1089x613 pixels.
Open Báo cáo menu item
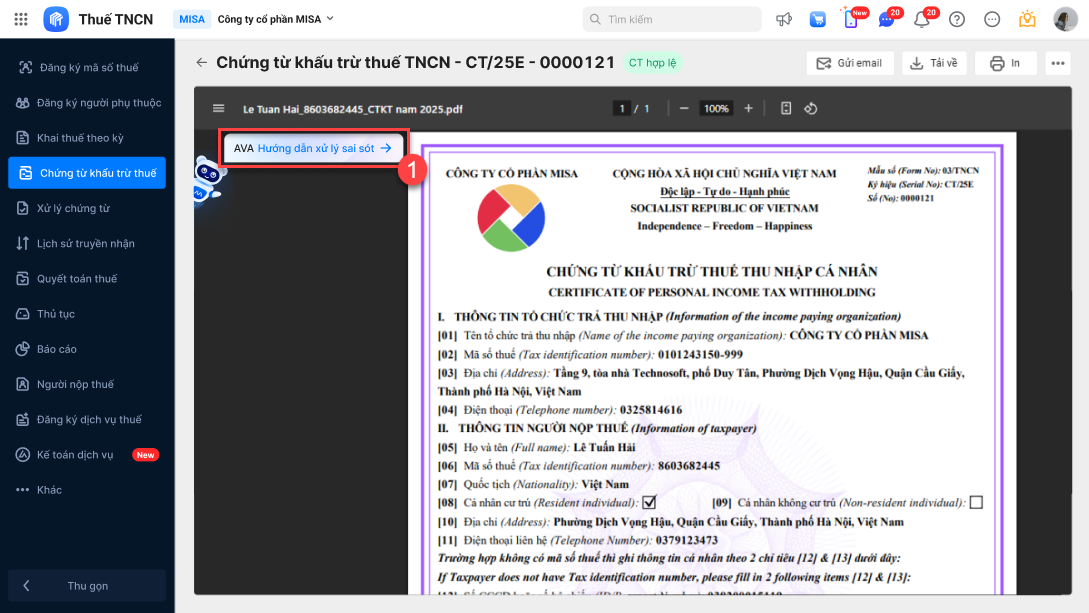pyautogui.click(x=87, y=349)
